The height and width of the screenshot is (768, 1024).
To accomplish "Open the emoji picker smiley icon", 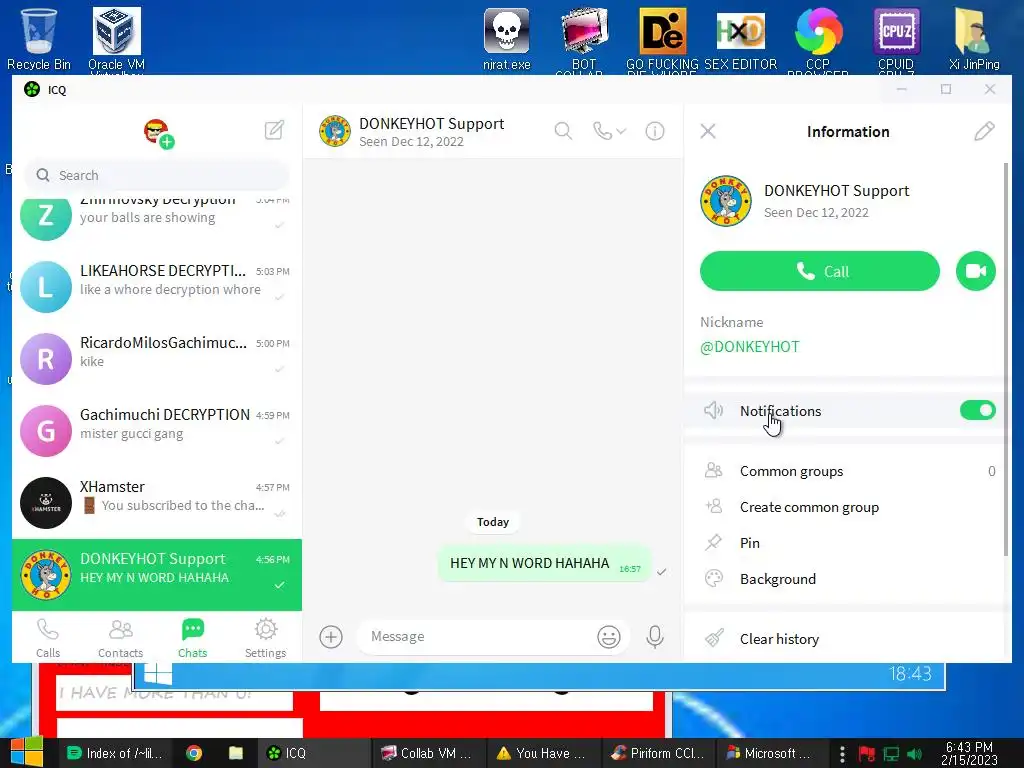I will [609, 636].
